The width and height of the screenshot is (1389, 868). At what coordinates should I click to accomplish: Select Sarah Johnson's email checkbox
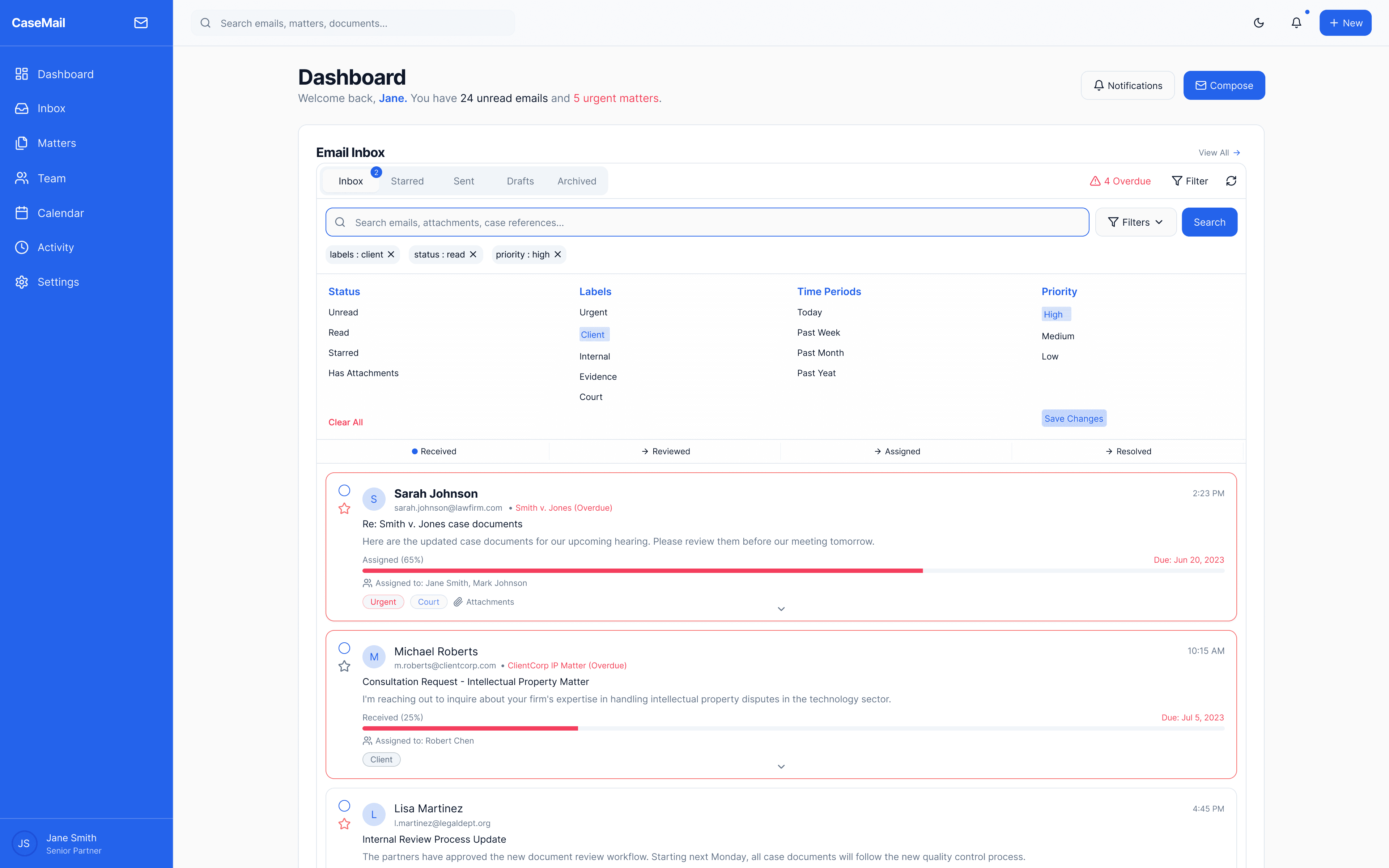[x=344, y=490]
